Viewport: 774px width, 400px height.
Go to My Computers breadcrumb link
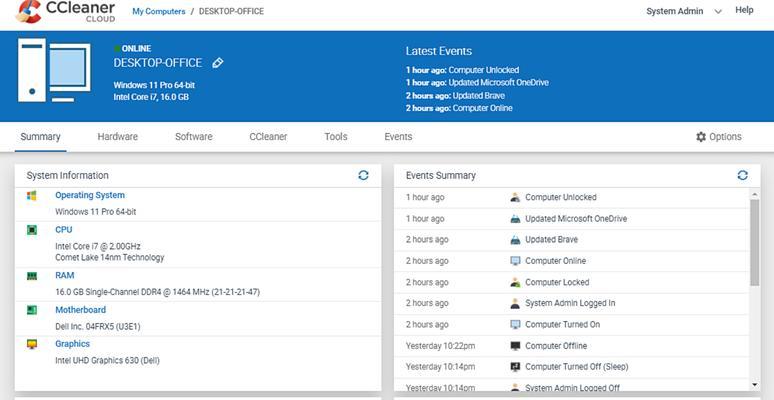tap(158, 11)
